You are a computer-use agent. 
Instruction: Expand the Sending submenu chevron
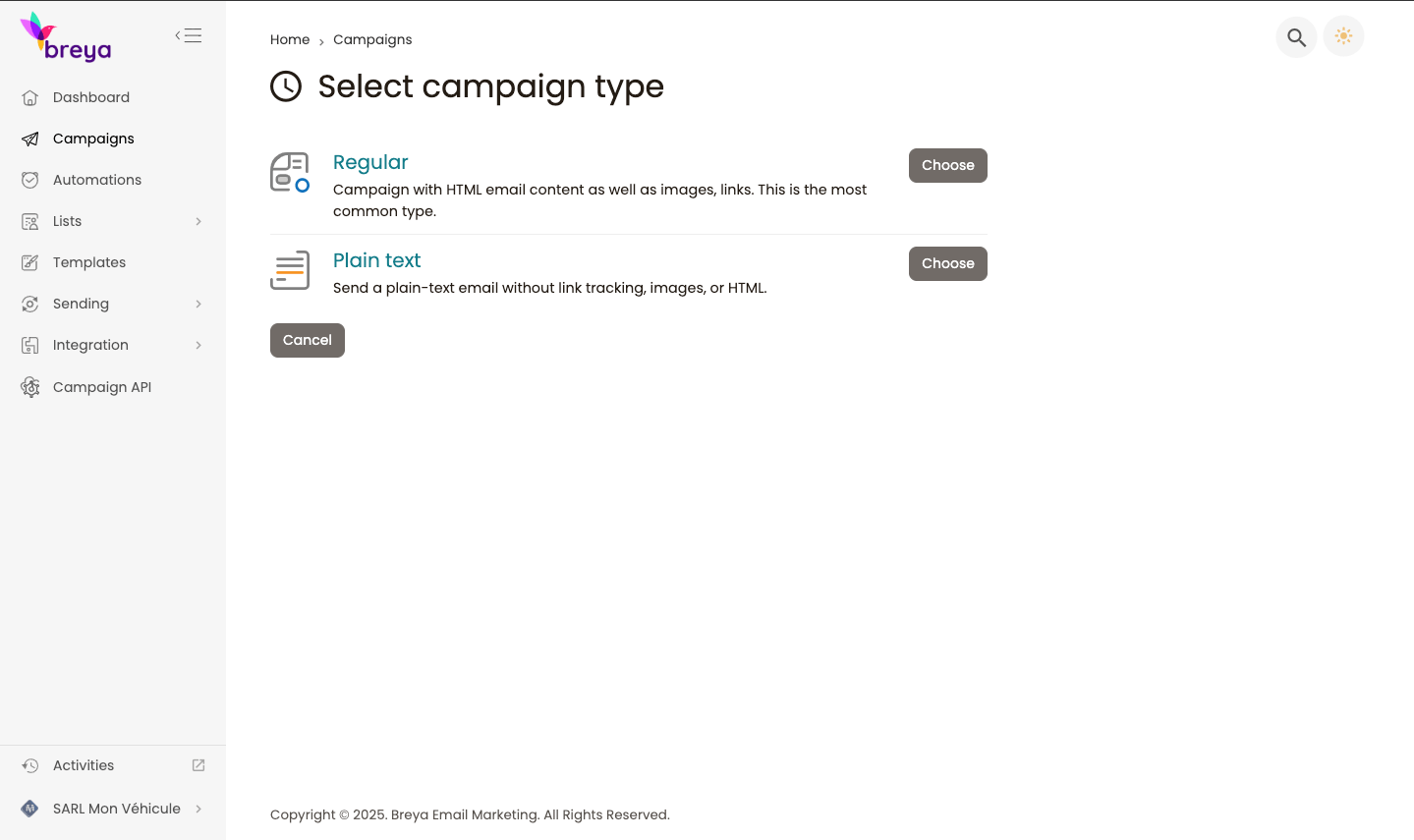(x=198, y=304)
